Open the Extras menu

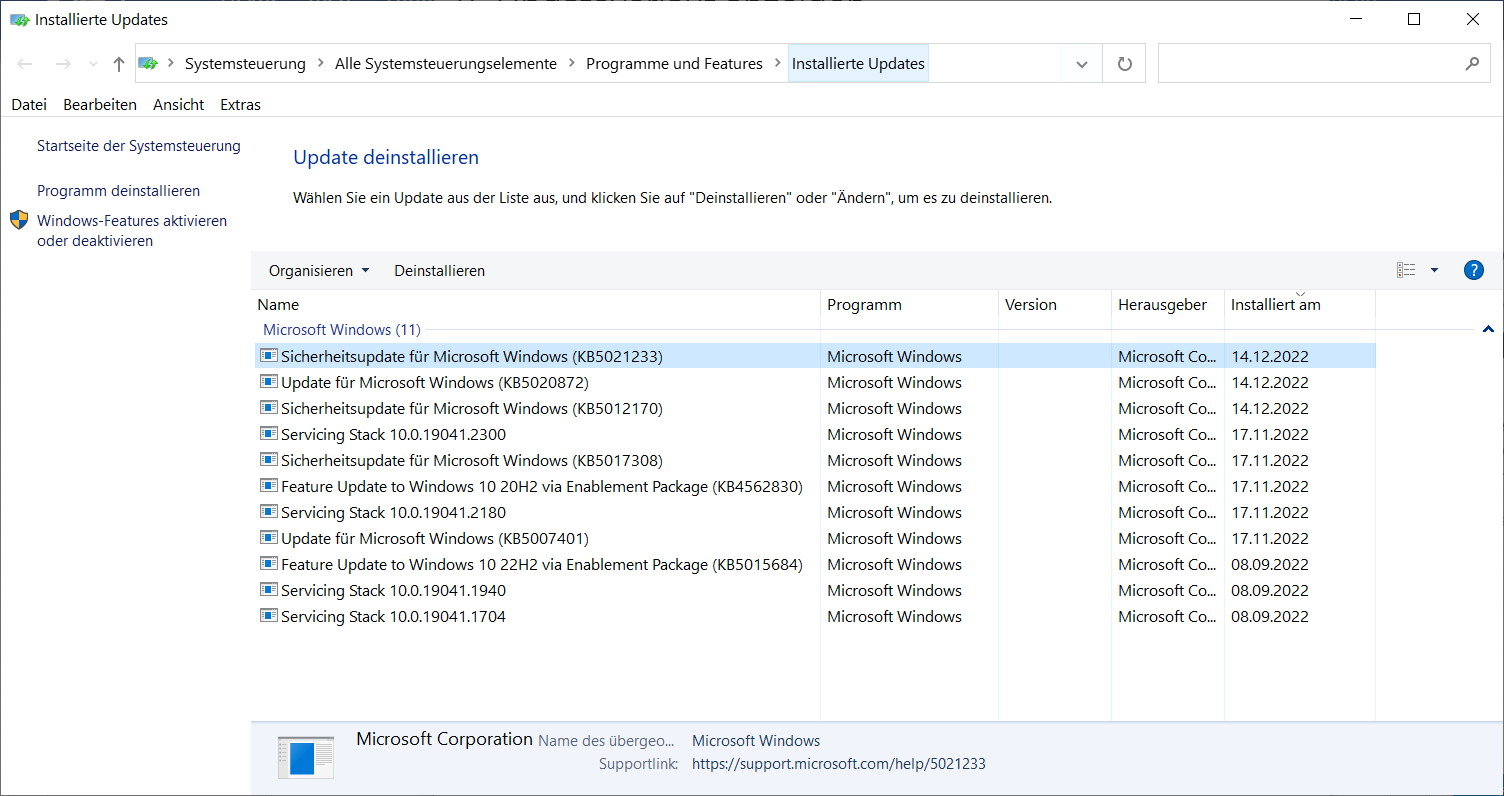[x=240, y=104]
